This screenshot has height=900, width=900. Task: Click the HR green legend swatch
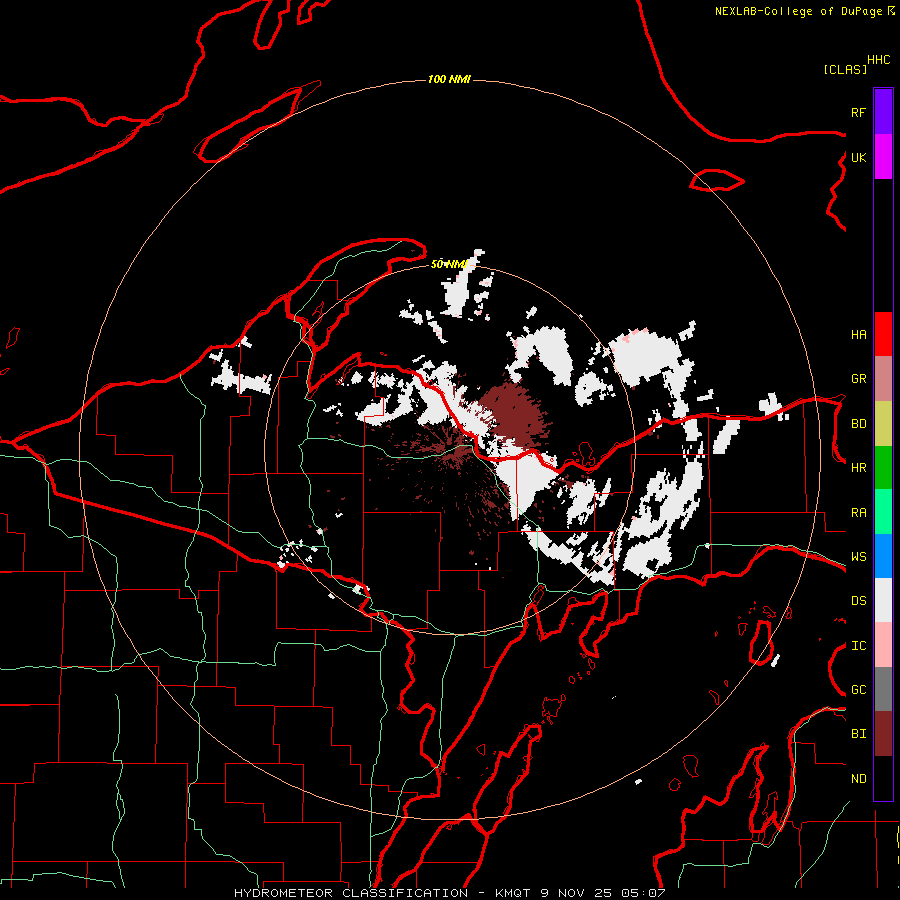point(883,467)
